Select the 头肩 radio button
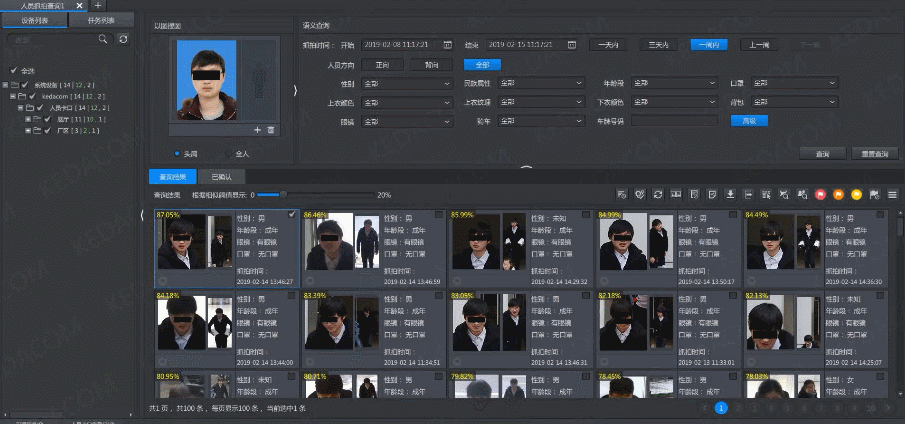 pos(177,154)
